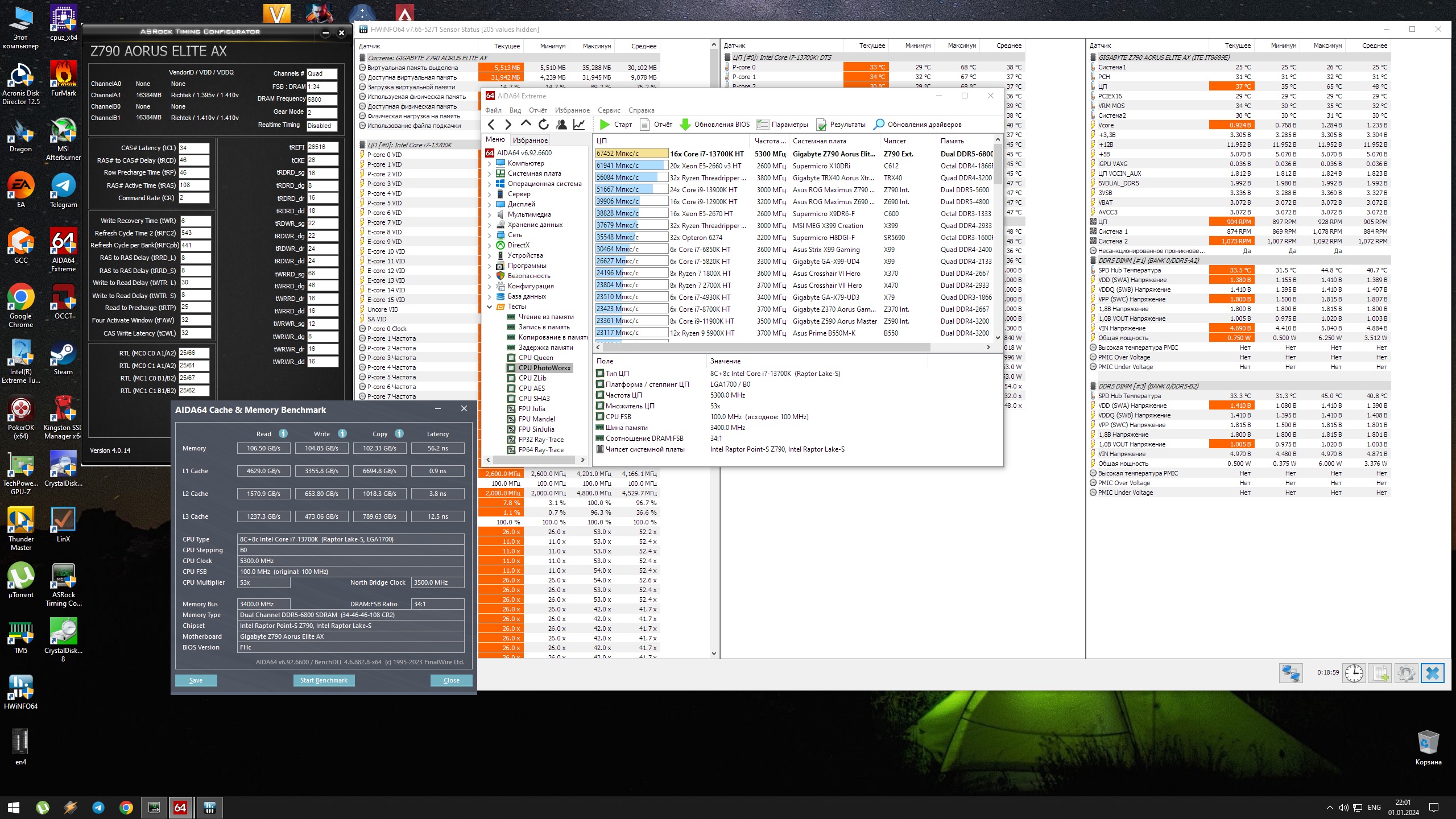Screen dimensions: 1456x819
Task: Click the green Старт play icon in AIDA64
Action: (605, 125)
